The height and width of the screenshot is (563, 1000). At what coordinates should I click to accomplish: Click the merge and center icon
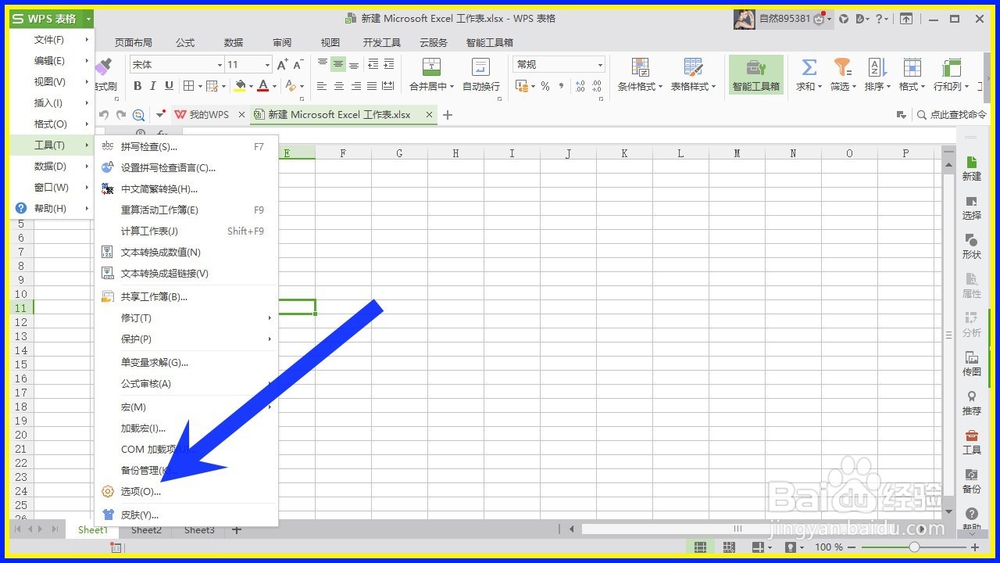pos(432,66)
